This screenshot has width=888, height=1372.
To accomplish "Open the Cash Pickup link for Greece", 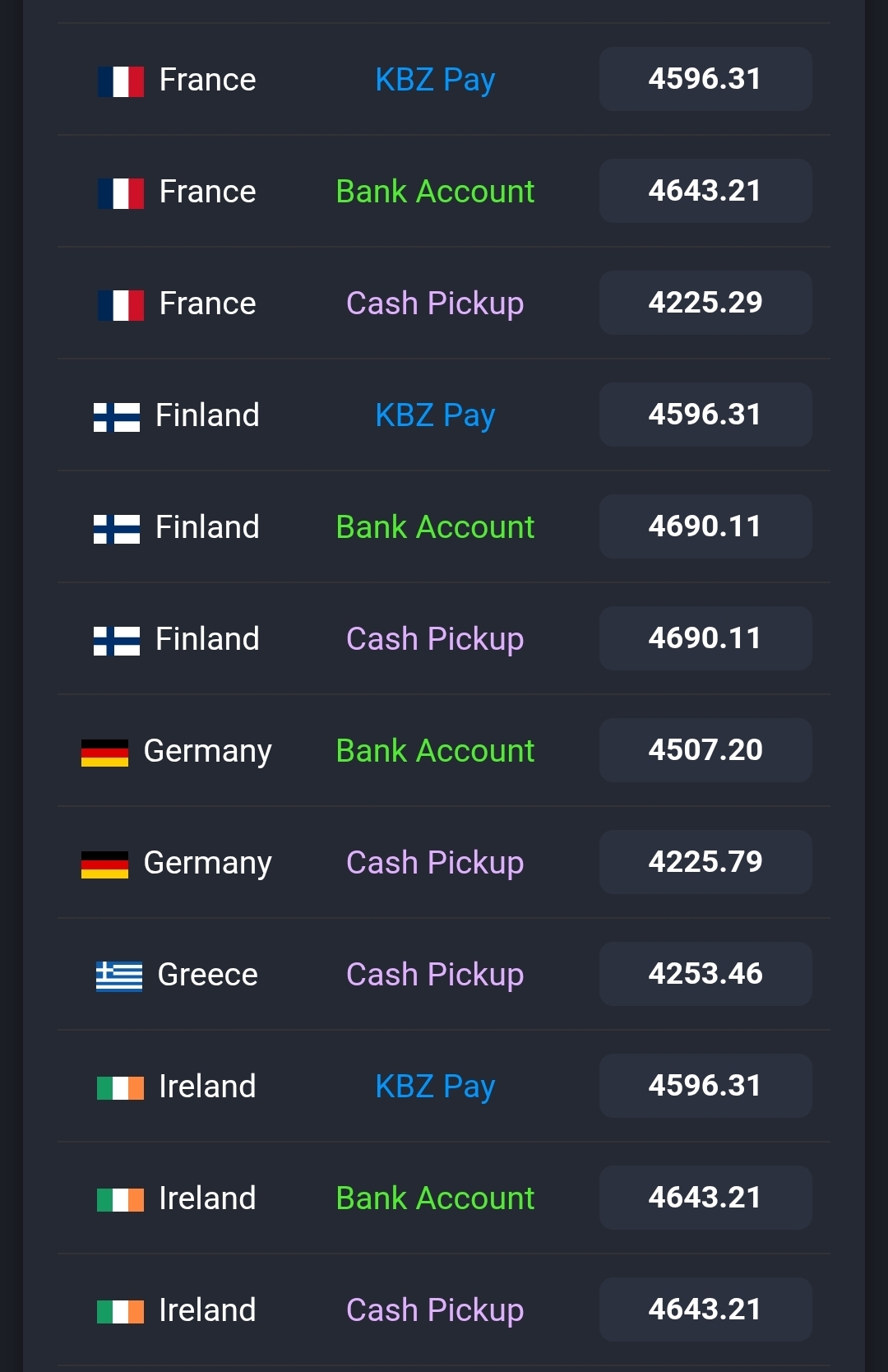I will [435, 975].
